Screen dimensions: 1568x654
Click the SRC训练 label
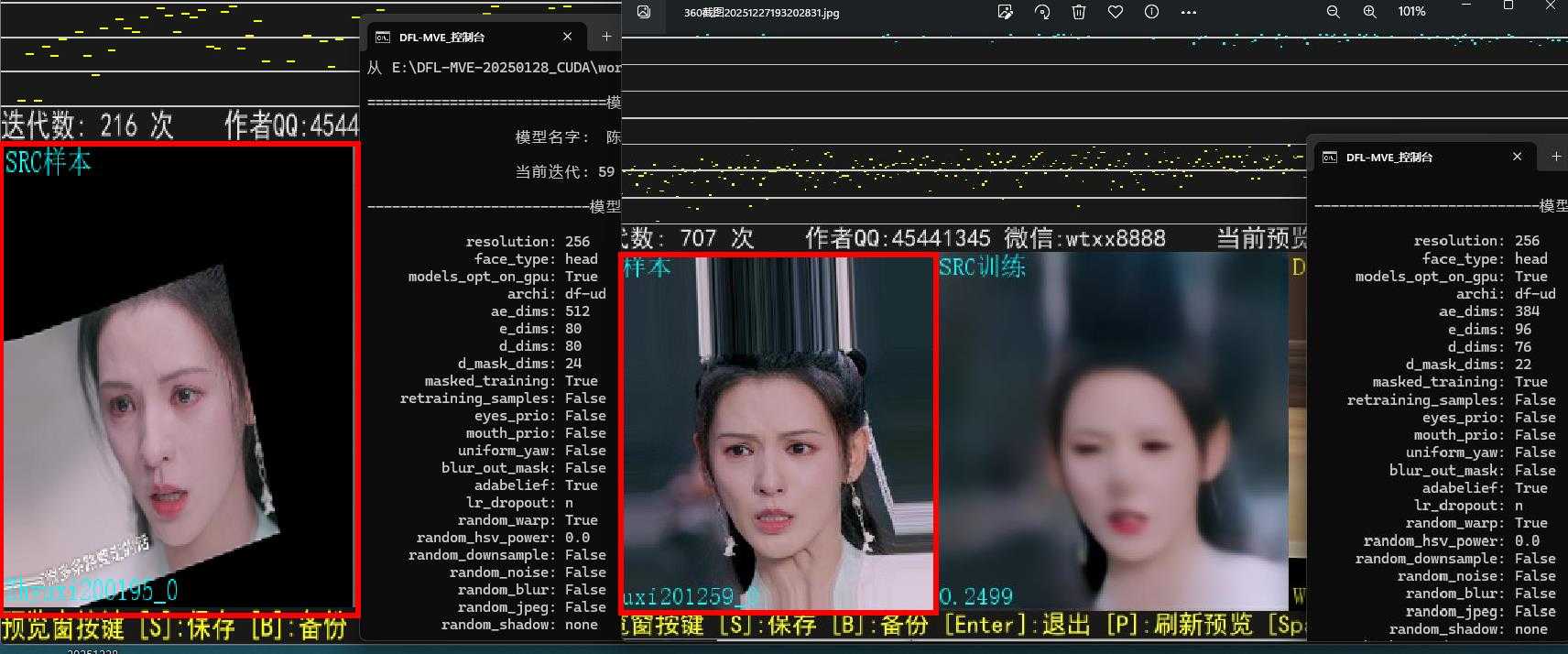tap(981, 267)
